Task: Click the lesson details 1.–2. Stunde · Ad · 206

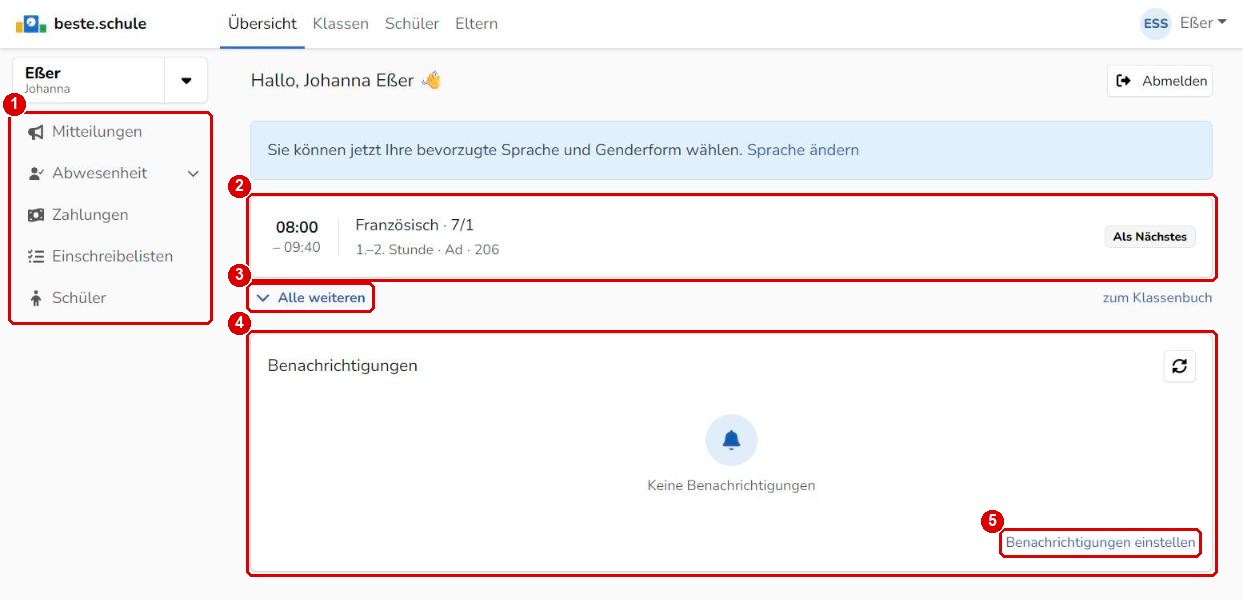Action: [x=427, y=250]
